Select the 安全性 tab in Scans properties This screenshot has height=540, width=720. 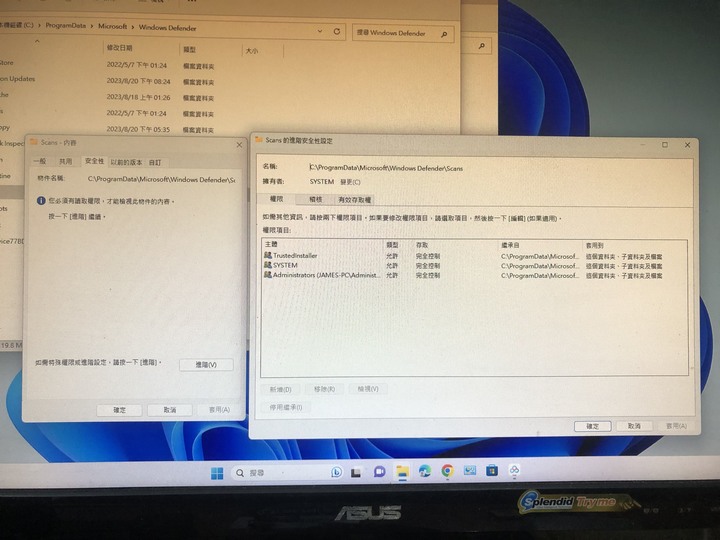pos(94,161)
